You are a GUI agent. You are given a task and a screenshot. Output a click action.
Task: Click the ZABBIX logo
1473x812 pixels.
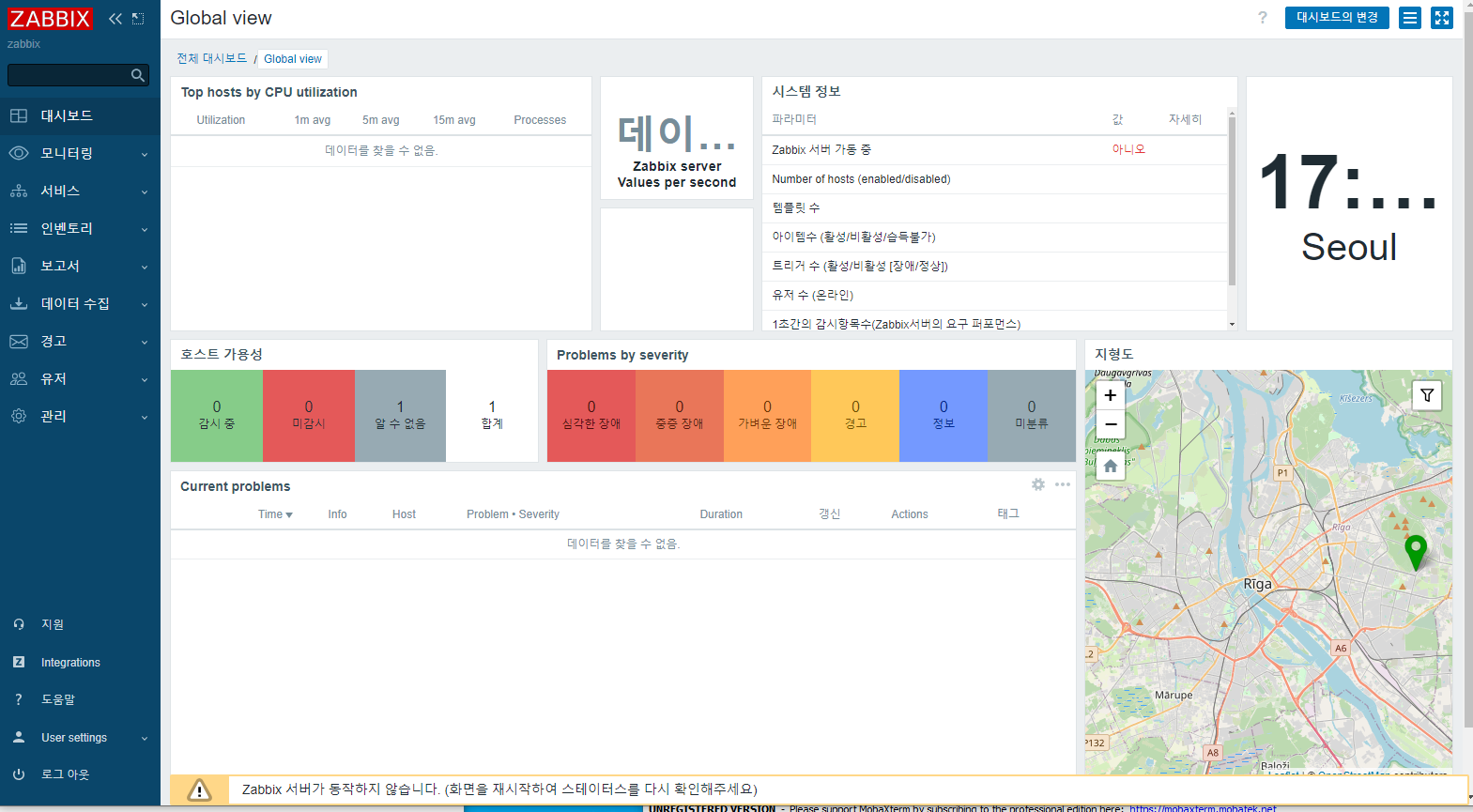point(50,18)
